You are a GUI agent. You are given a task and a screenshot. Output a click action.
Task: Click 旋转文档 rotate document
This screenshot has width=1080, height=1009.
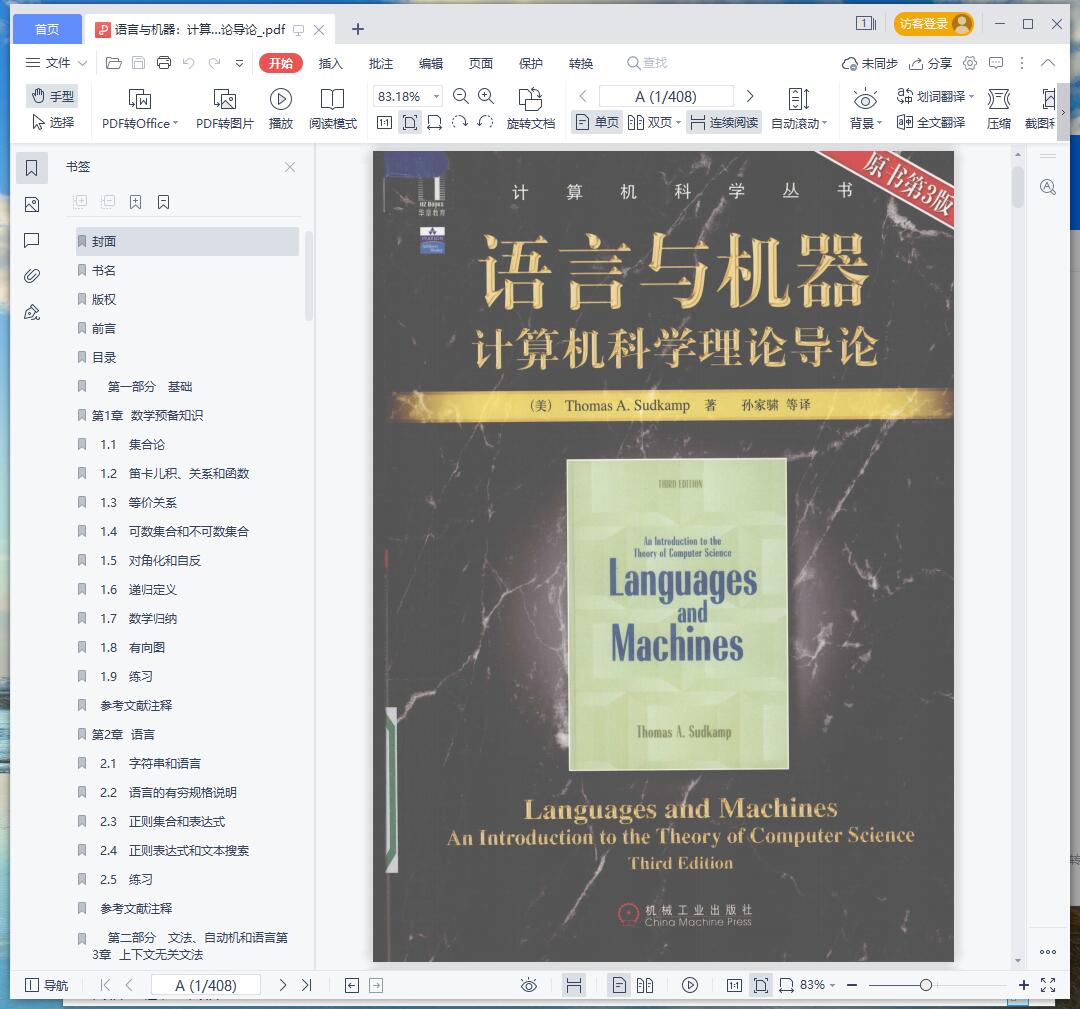pyautogui.click(x=530, y=109)
